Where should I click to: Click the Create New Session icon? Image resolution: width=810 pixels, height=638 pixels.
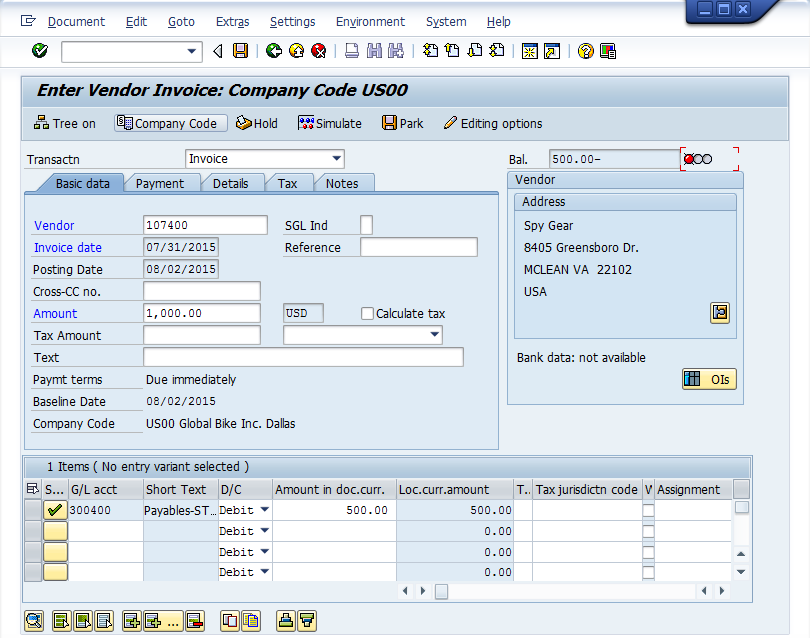click(x=529, y=51)
